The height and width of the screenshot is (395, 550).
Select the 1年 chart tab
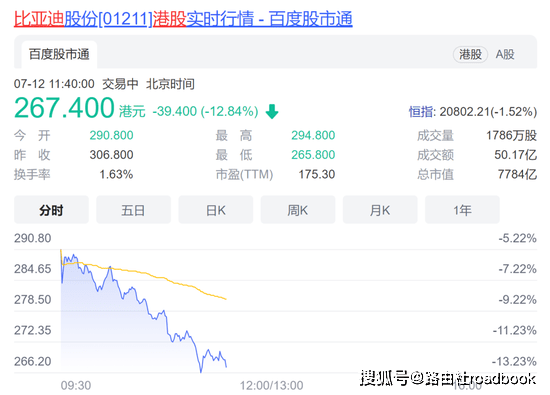[x=462, y=210]
